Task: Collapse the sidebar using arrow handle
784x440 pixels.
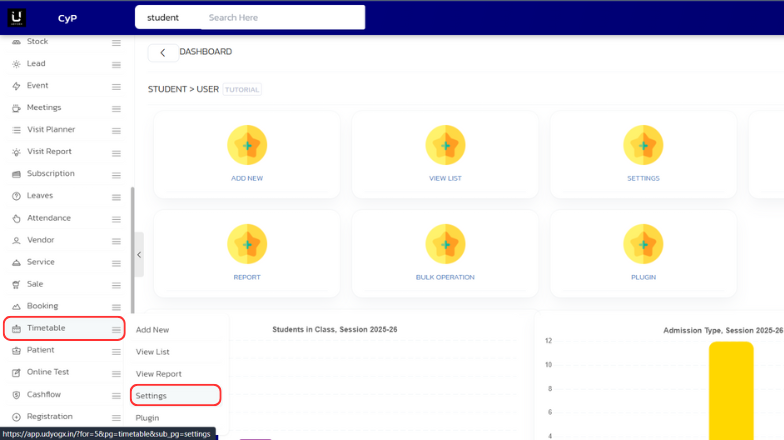Action: tap(139, 255)
